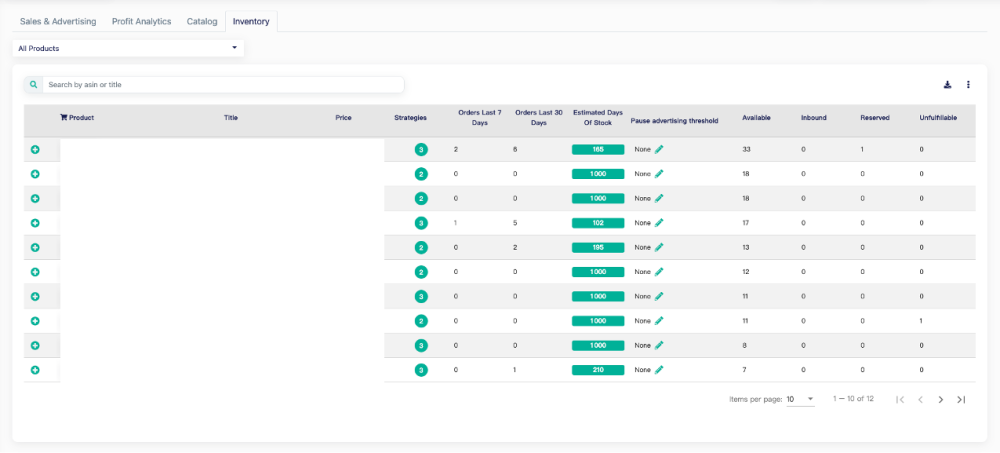Sort by Available column header
The image size is (1000, 453).
(x=756, y=118)
